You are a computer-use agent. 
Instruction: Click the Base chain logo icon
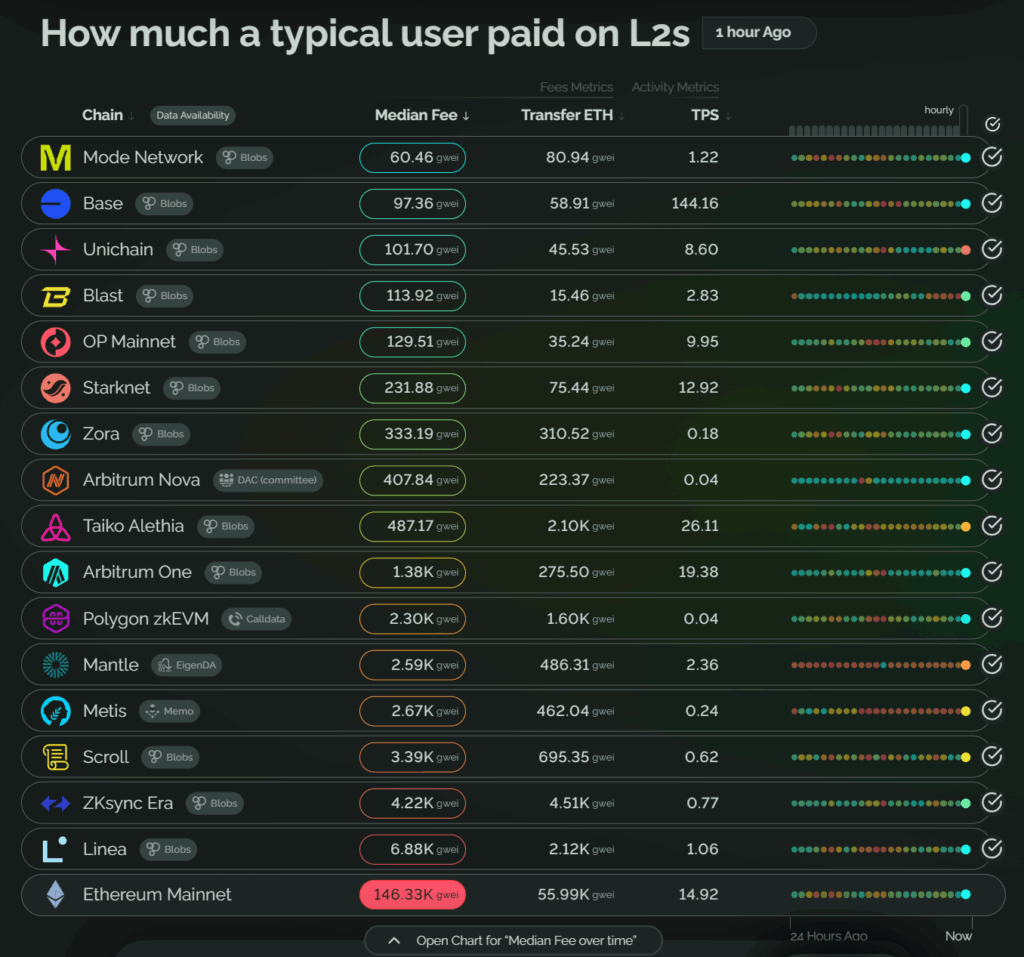[x=56, y=204]
